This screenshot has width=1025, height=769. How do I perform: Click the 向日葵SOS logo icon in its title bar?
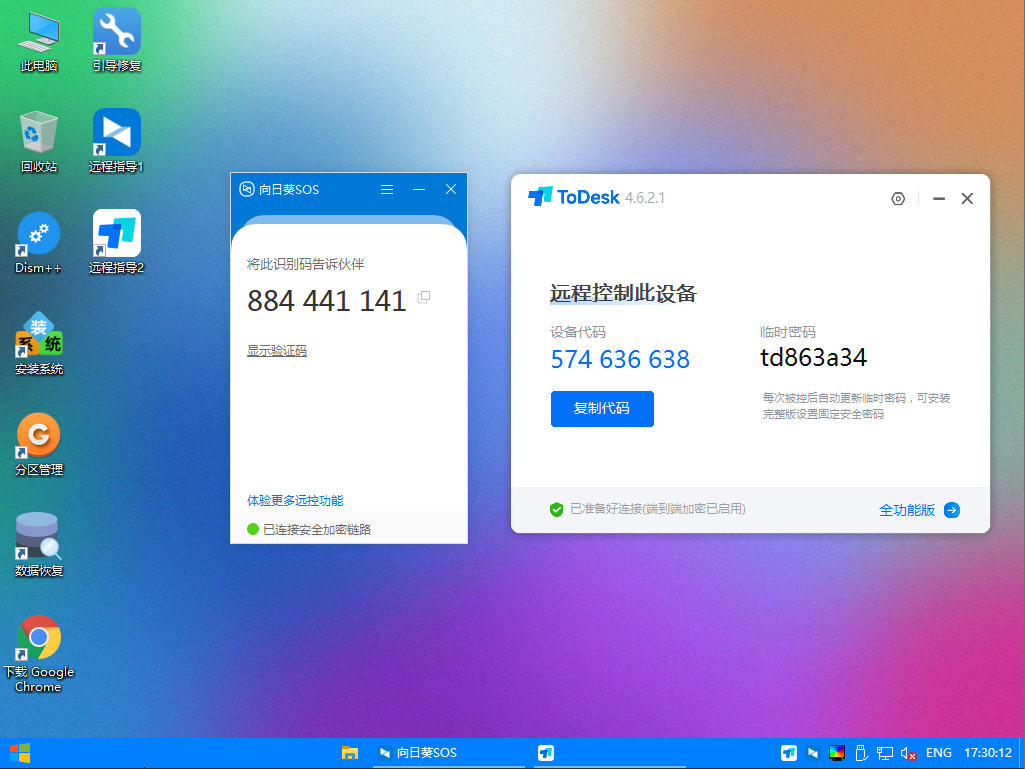point(246,190)
